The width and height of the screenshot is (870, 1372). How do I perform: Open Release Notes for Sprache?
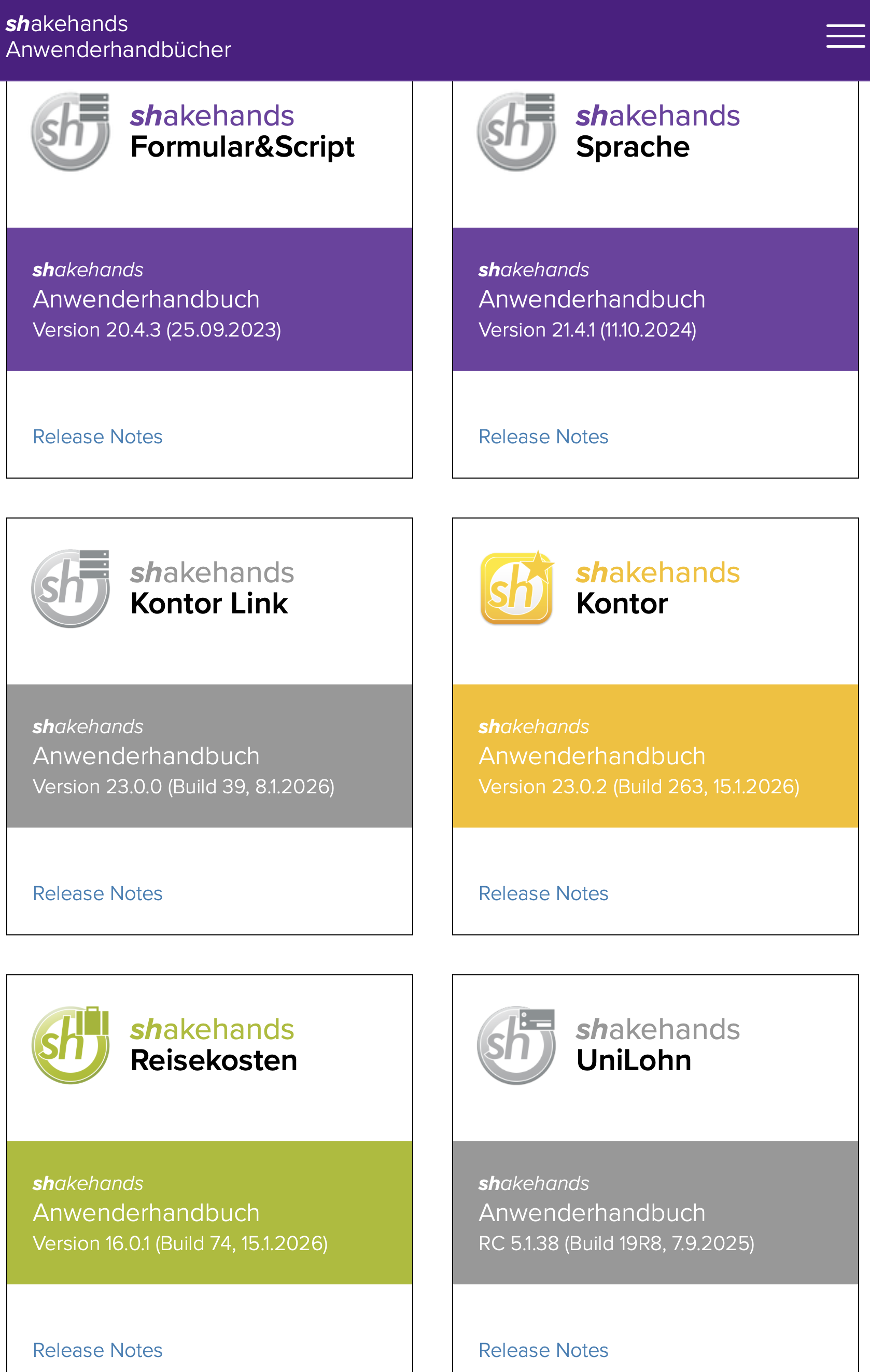point(543,437)
